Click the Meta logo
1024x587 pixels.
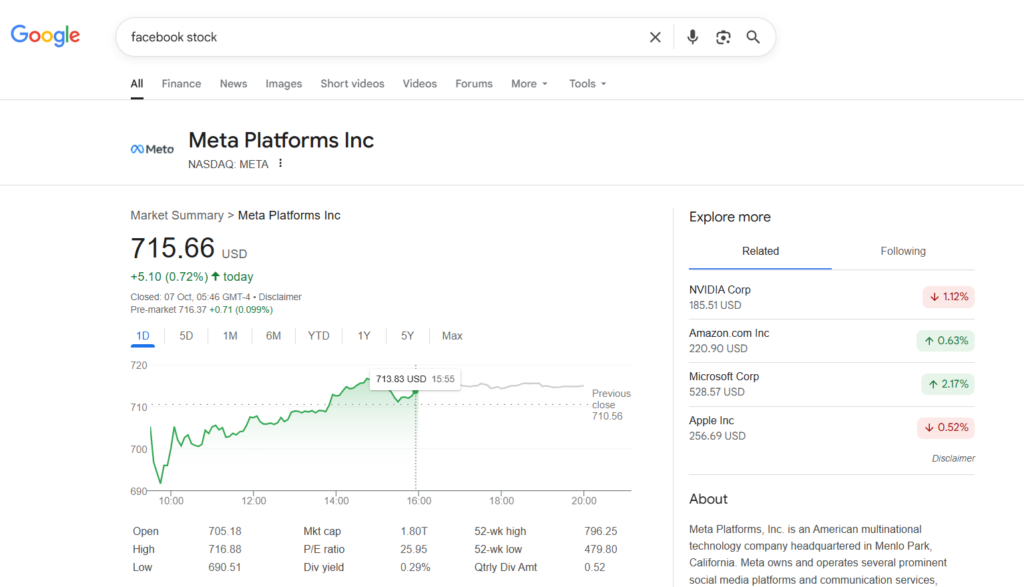[152, 149]
